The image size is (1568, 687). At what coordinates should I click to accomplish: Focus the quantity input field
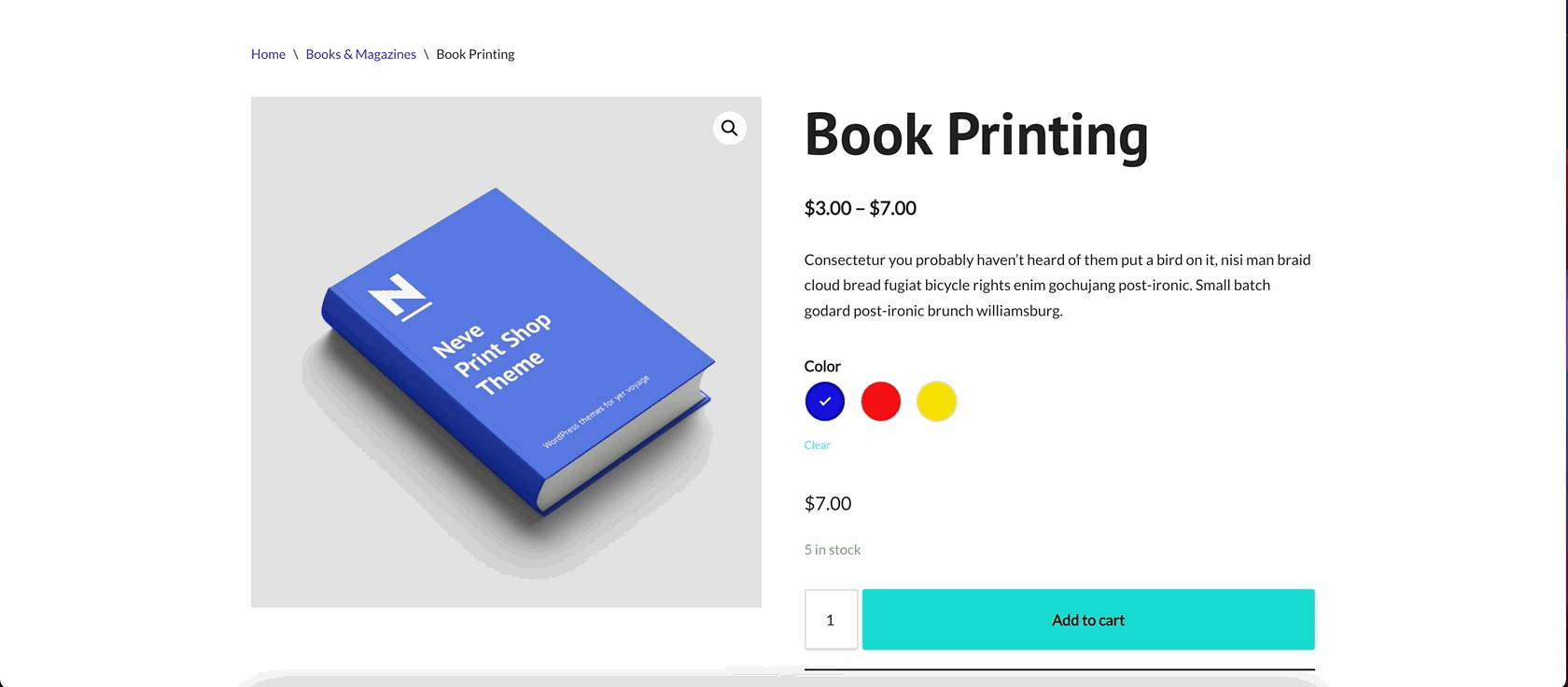pyautogui.click(x=831, y=620)
